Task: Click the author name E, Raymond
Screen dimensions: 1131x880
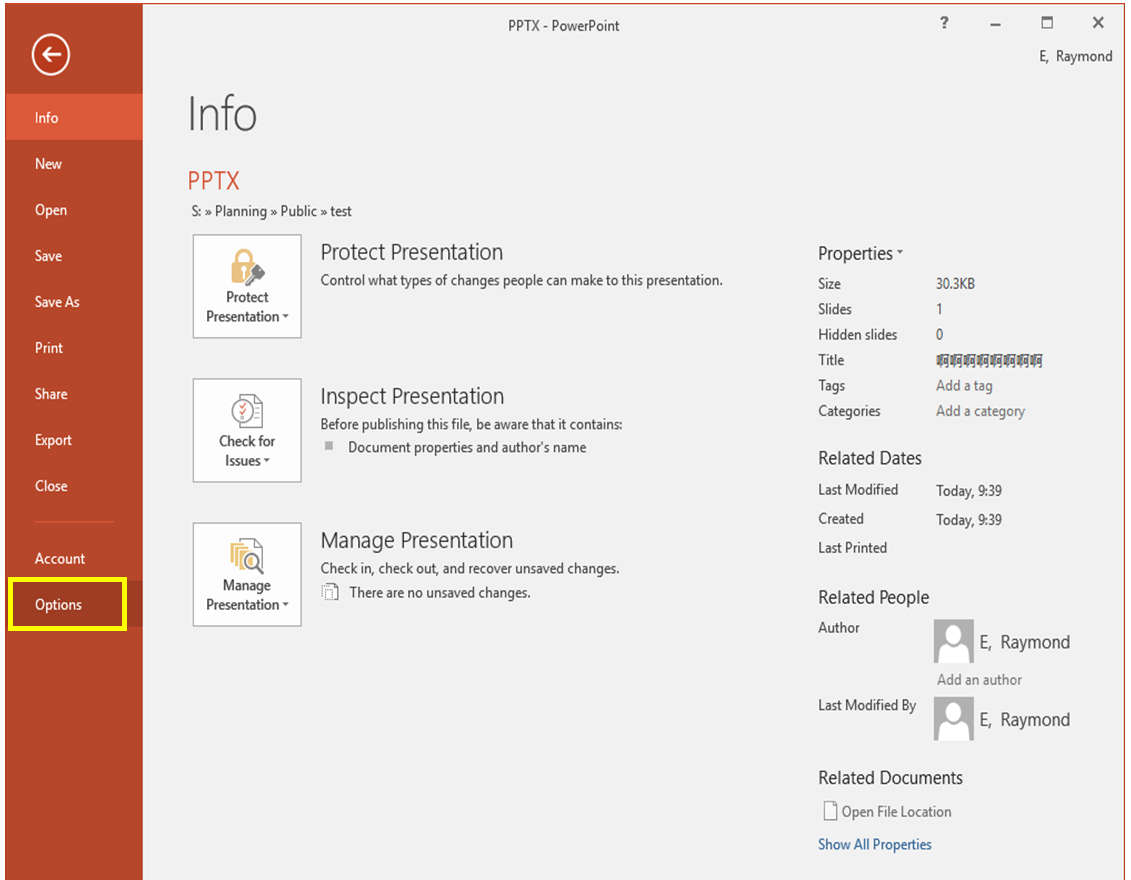Action: (x=1024, y=642)
